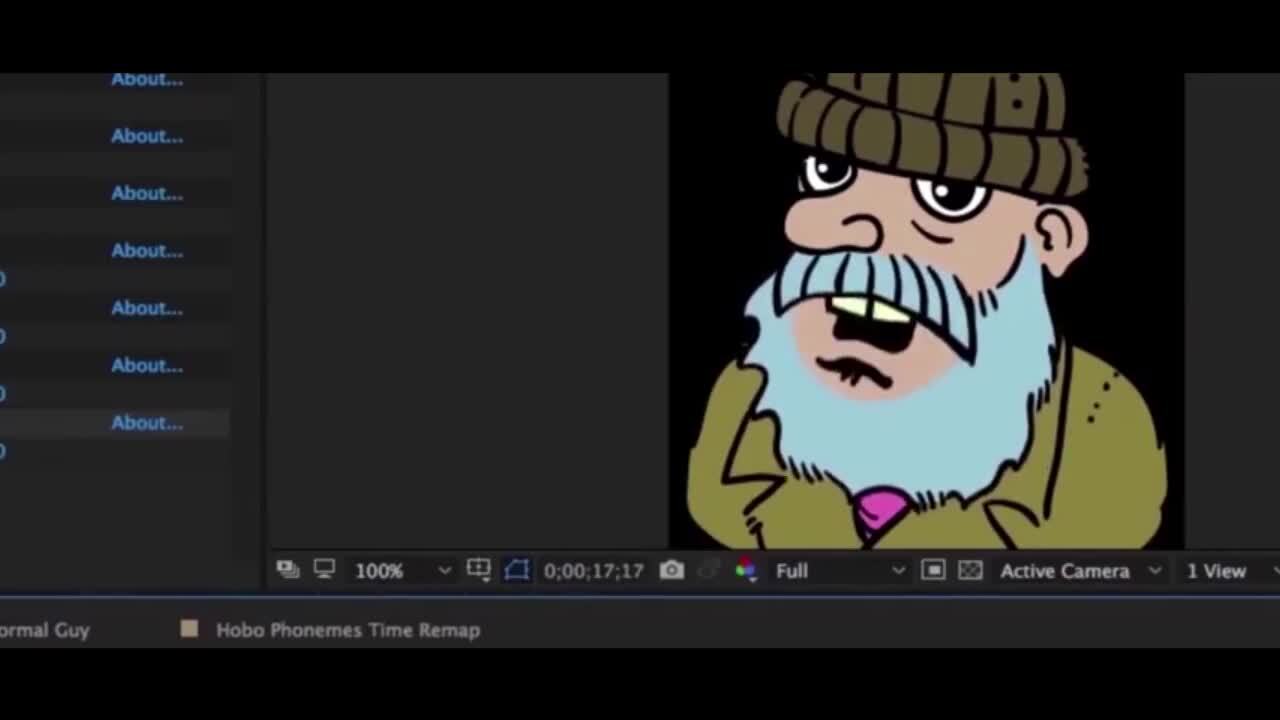Click the 0;00;17;17 current timecode
This screenshot has width=1280, height=720.
tap(593, 571)
